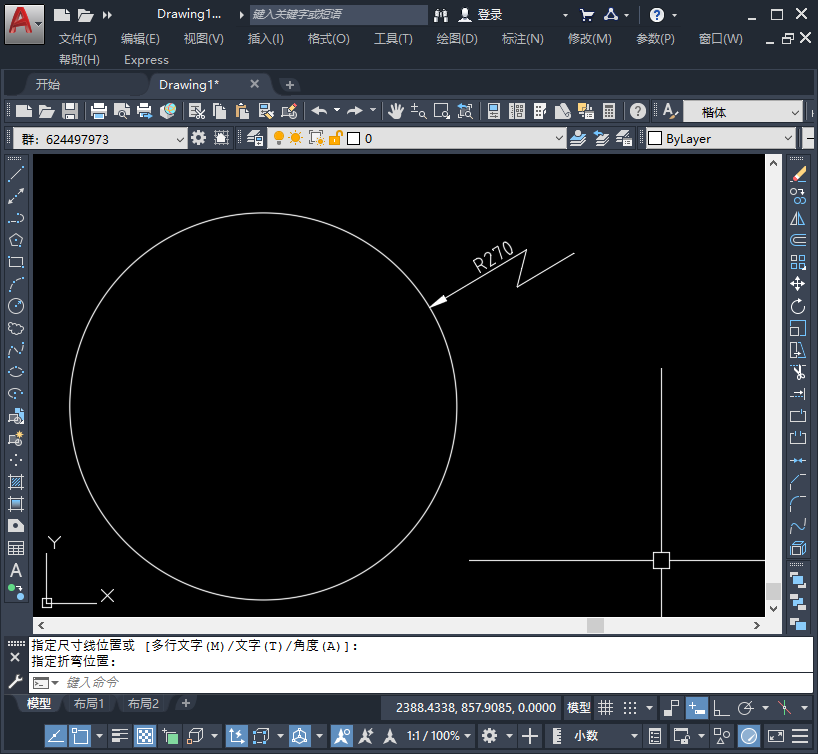Toggle ortho mode in status bar

click(721, 708)
